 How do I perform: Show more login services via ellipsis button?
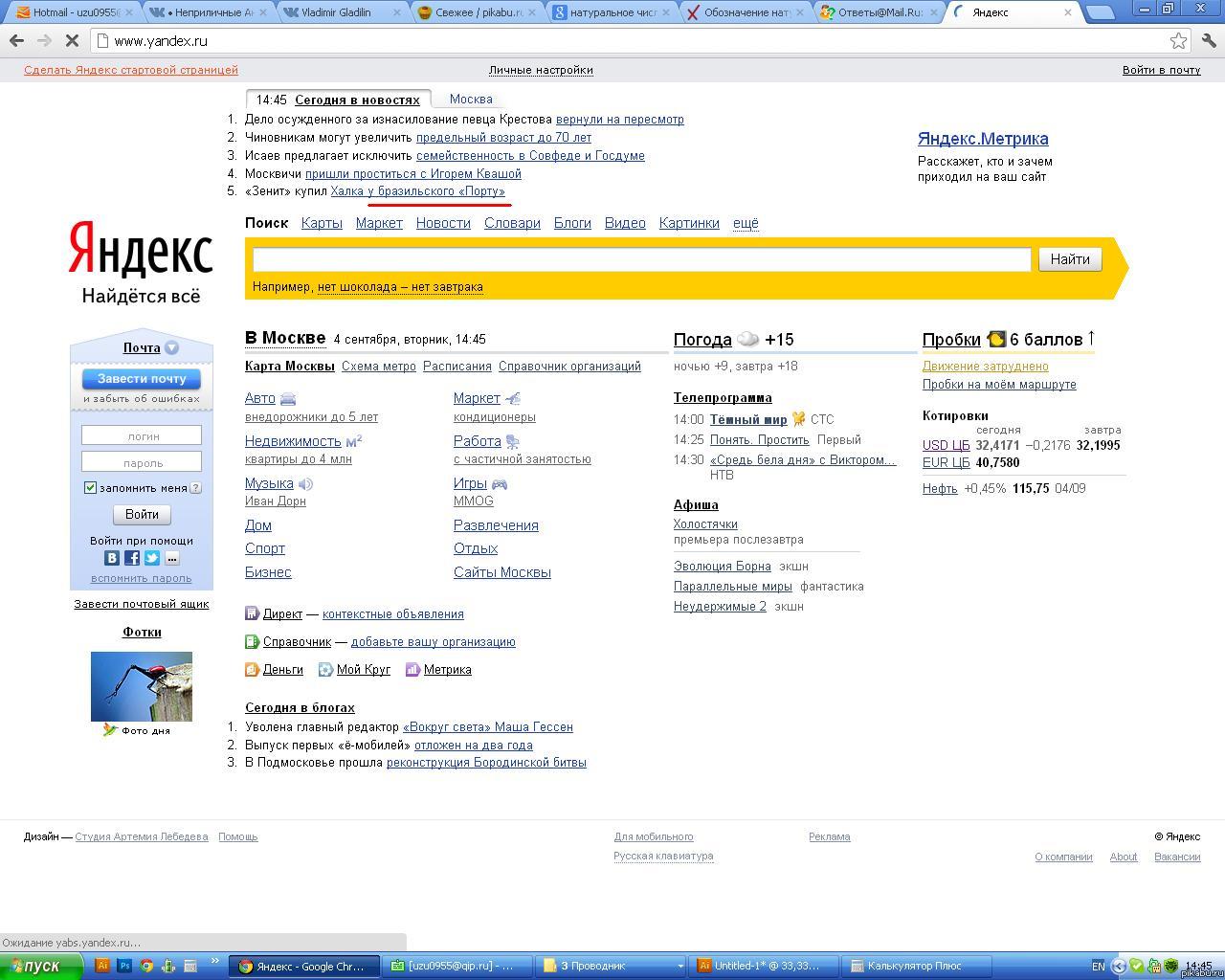(x=172, y=558)
